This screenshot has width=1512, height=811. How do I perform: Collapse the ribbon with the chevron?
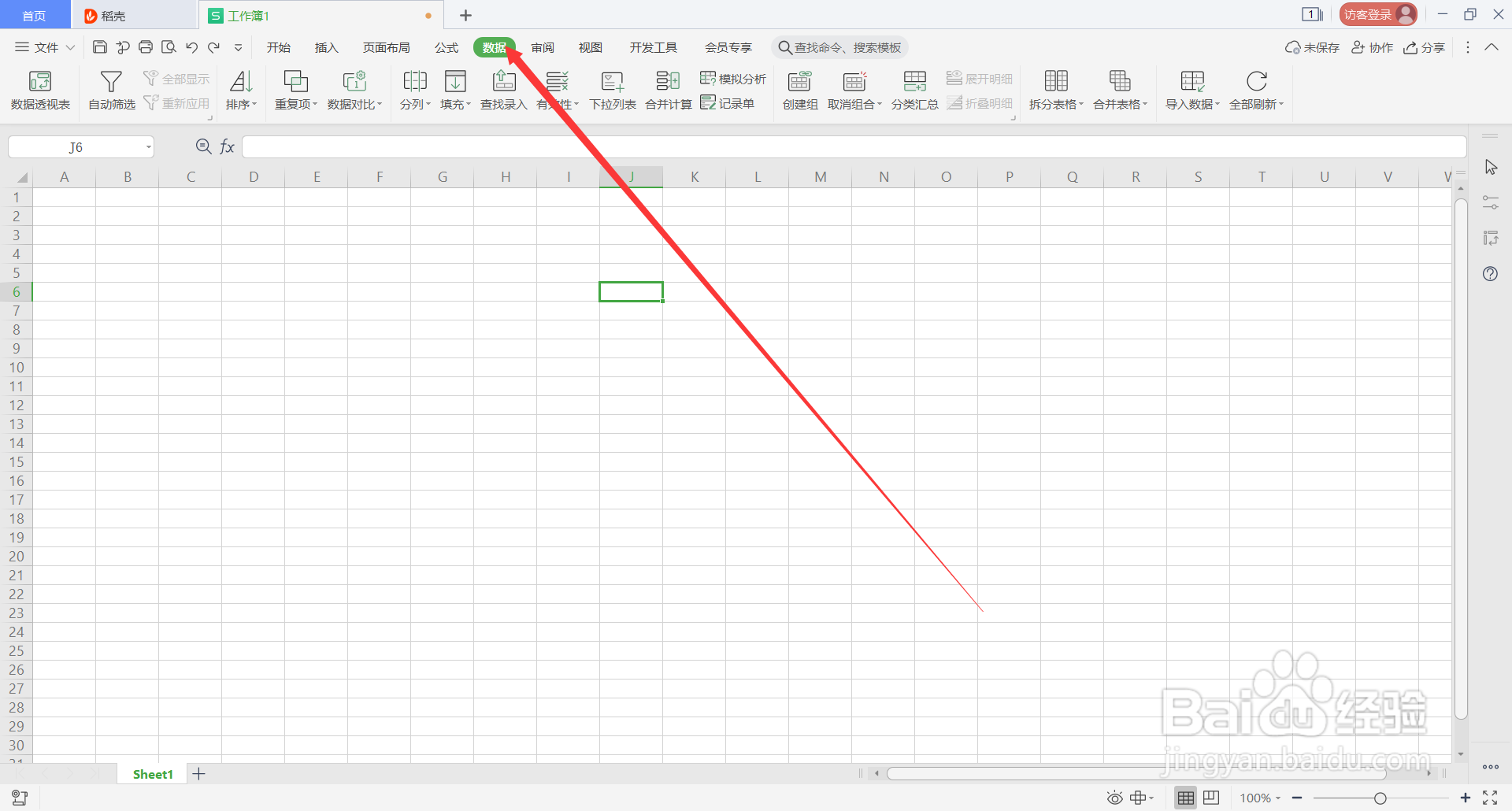(1491, 47)
